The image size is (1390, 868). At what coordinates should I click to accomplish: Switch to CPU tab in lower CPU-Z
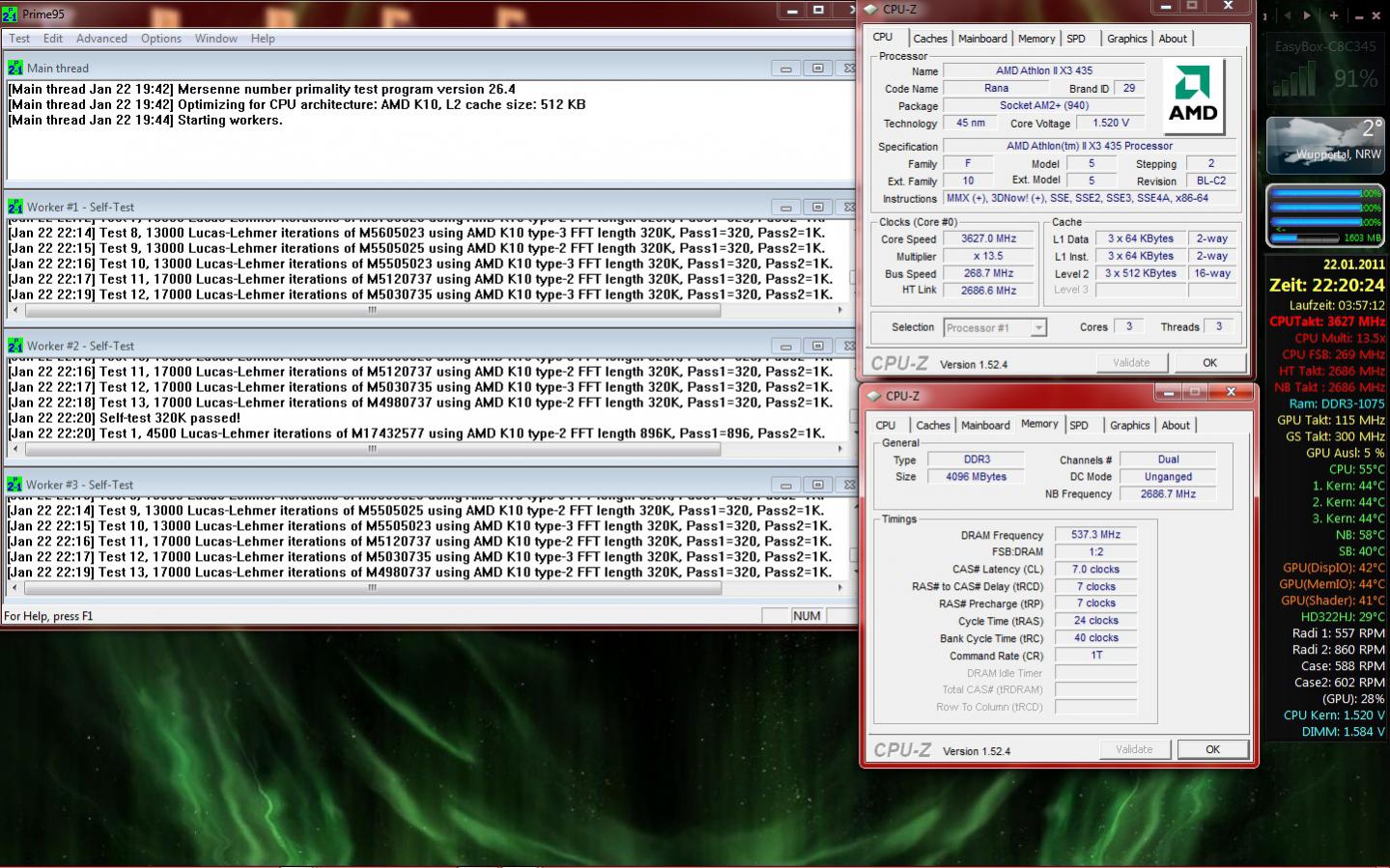pyautogui.click(x=886, y=425)
